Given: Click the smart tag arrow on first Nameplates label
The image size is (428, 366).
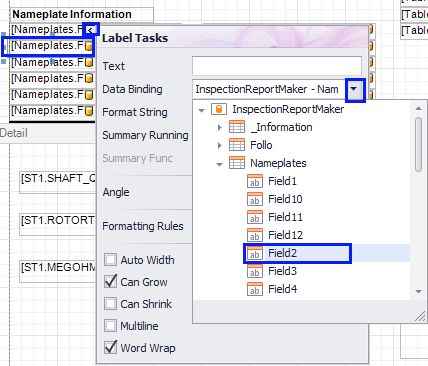Looking at the screenshot, I should [x=91, y=30].
